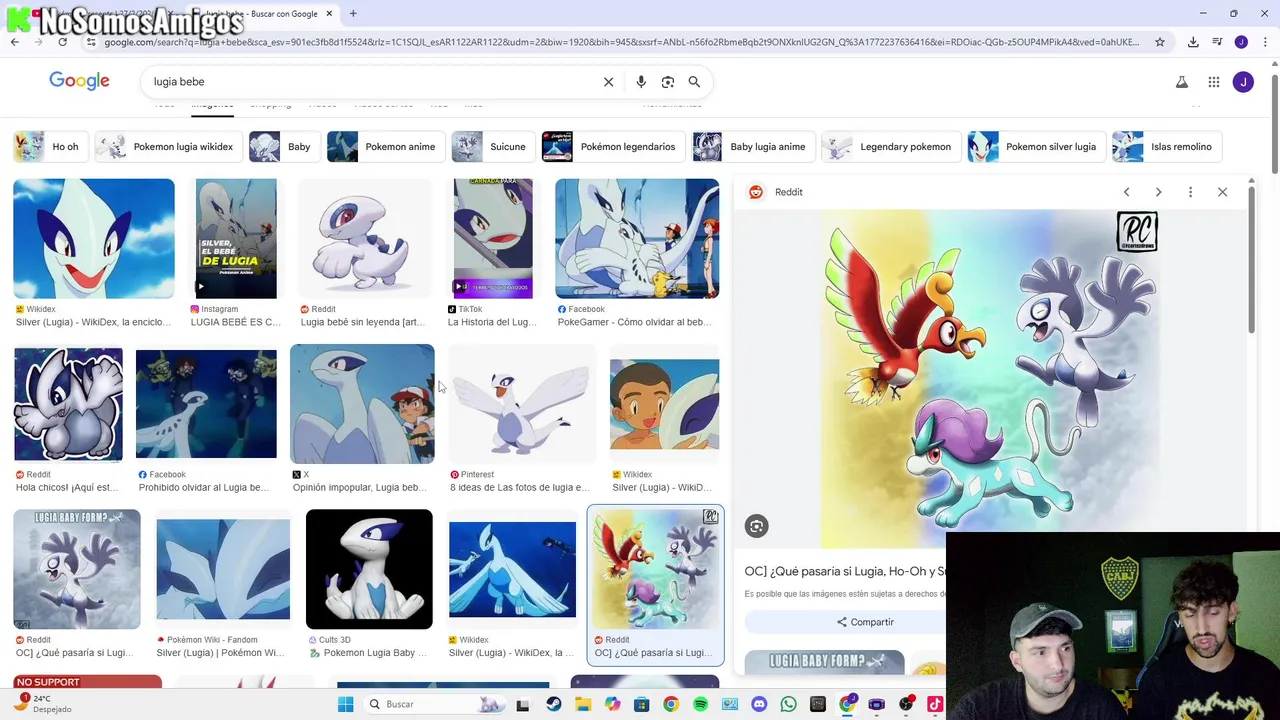Viewport: 1280px width, 720px height.
Task: Launch Steam from the taskbar
Action: (554, 704)
